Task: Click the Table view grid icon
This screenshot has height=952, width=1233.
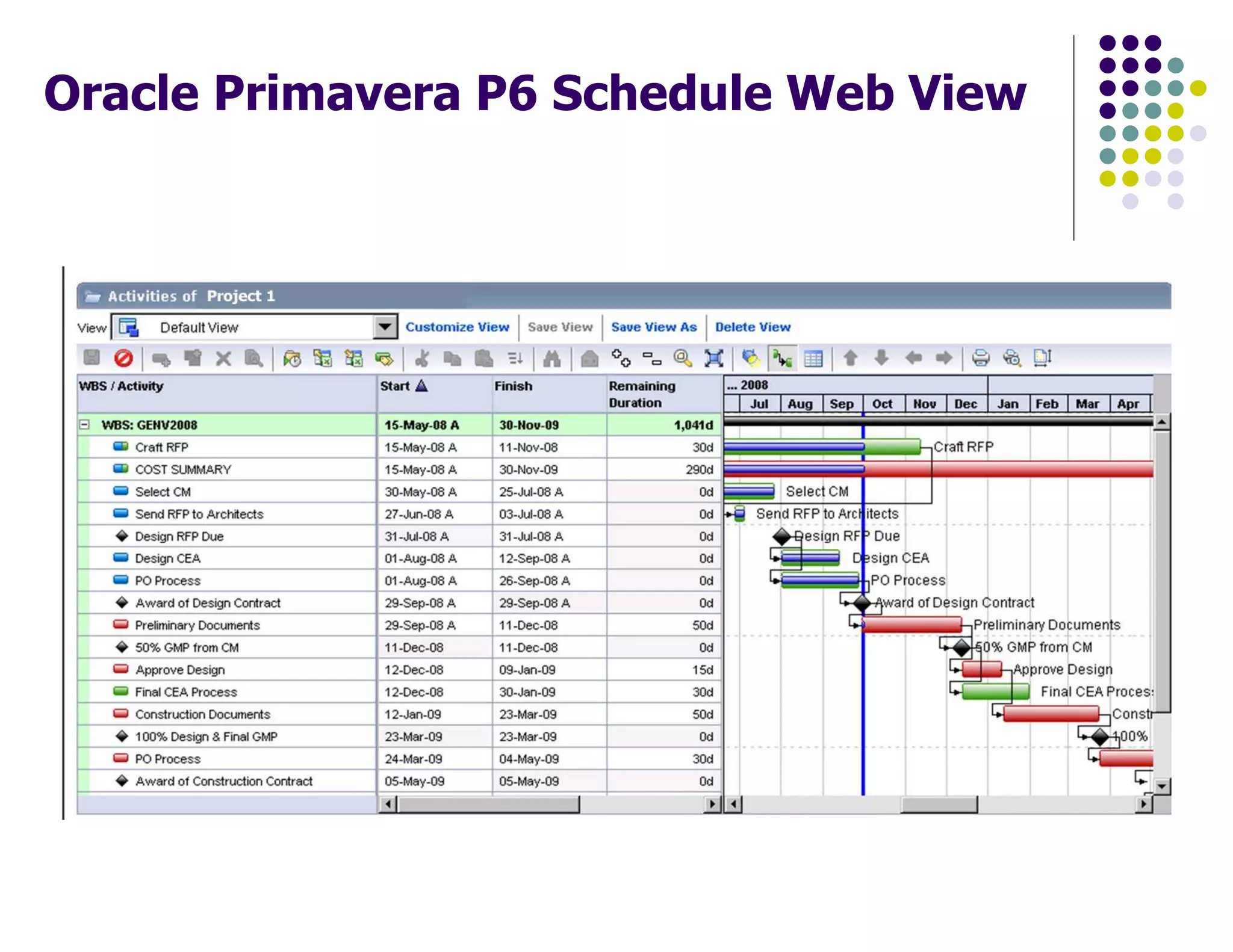Action: [813, 359]
